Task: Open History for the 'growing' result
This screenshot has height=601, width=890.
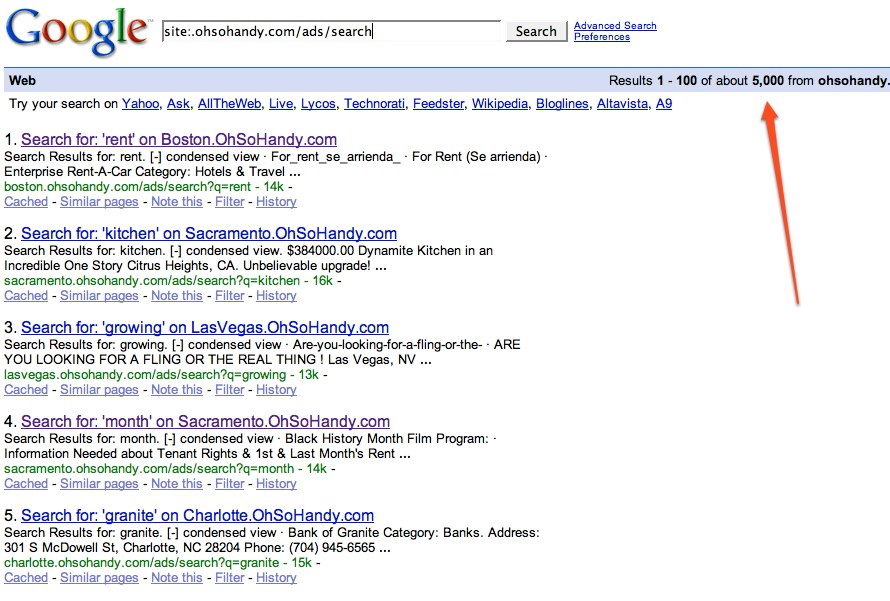Action: [x=276, y=390]
